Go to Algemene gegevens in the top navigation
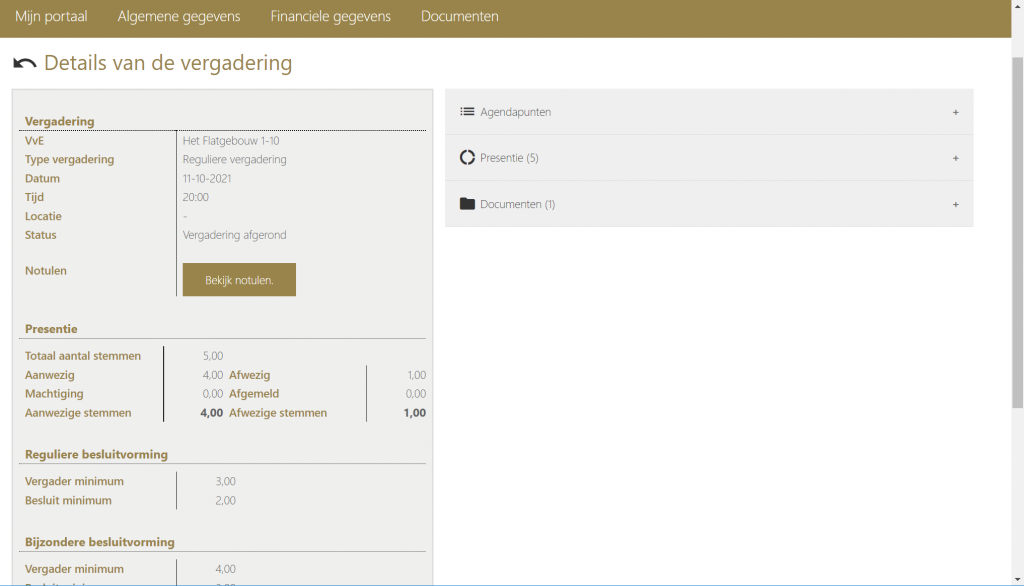Viewport: 1024px width, 586px height. point(179,17)
